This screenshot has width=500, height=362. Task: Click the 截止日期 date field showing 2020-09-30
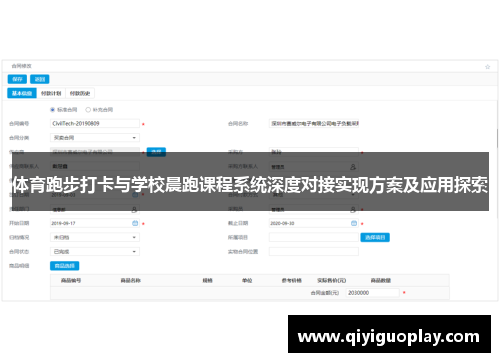314,223
